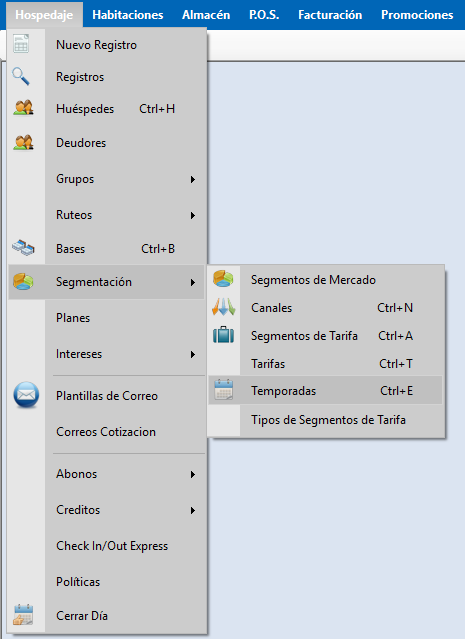Select Temporadas submenu entry

click(x=326, y=390)
